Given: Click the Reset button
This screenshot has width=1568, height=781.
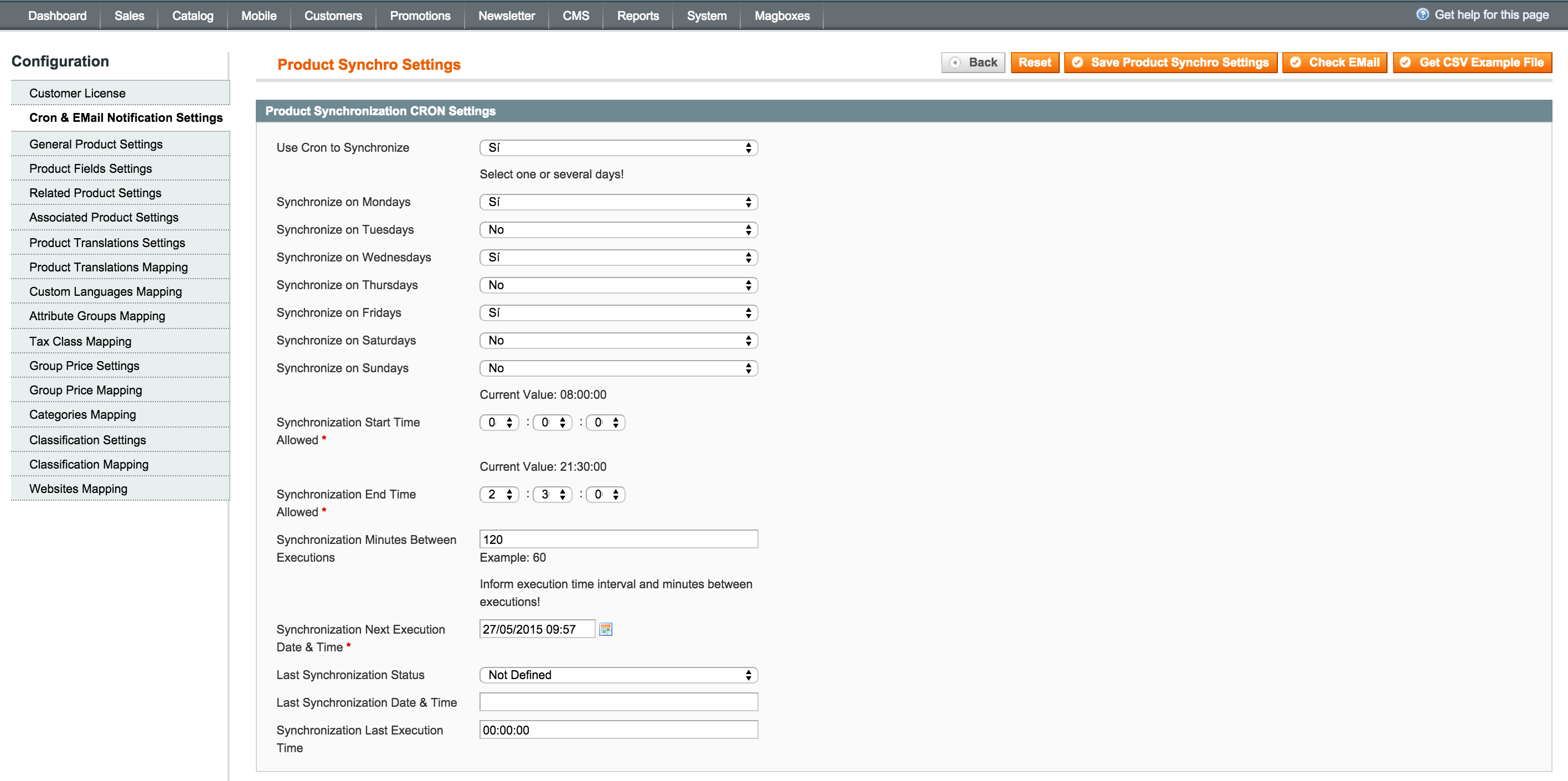Looking at the screenshot, I should 1035,62.
